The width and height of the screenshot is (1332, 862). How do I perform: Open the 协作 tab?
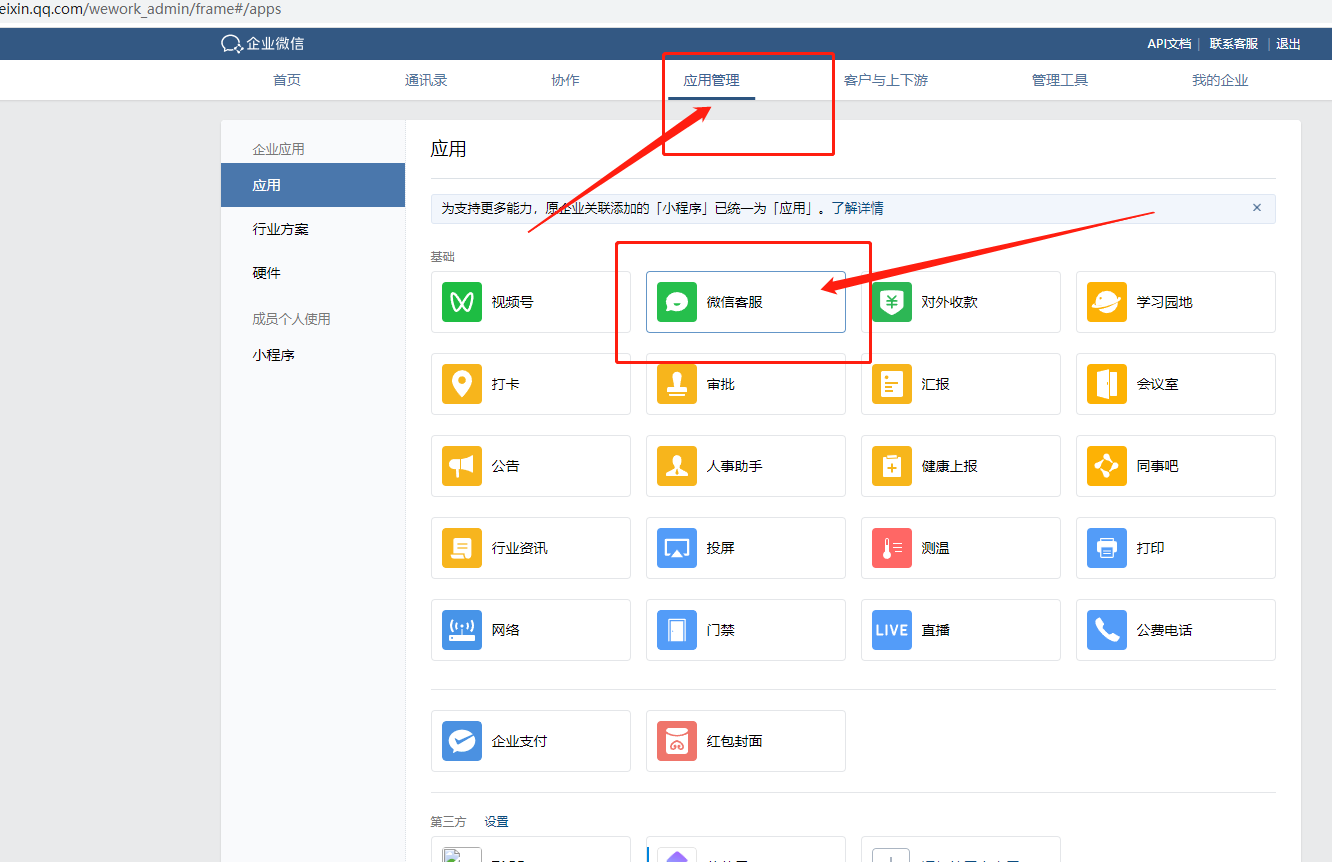(565, 80)
